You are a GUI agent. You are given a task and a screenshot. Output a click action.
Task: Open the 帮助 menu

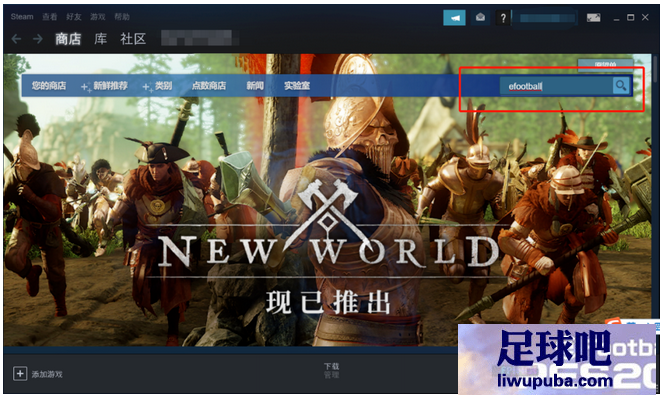(x=122, y=17)
